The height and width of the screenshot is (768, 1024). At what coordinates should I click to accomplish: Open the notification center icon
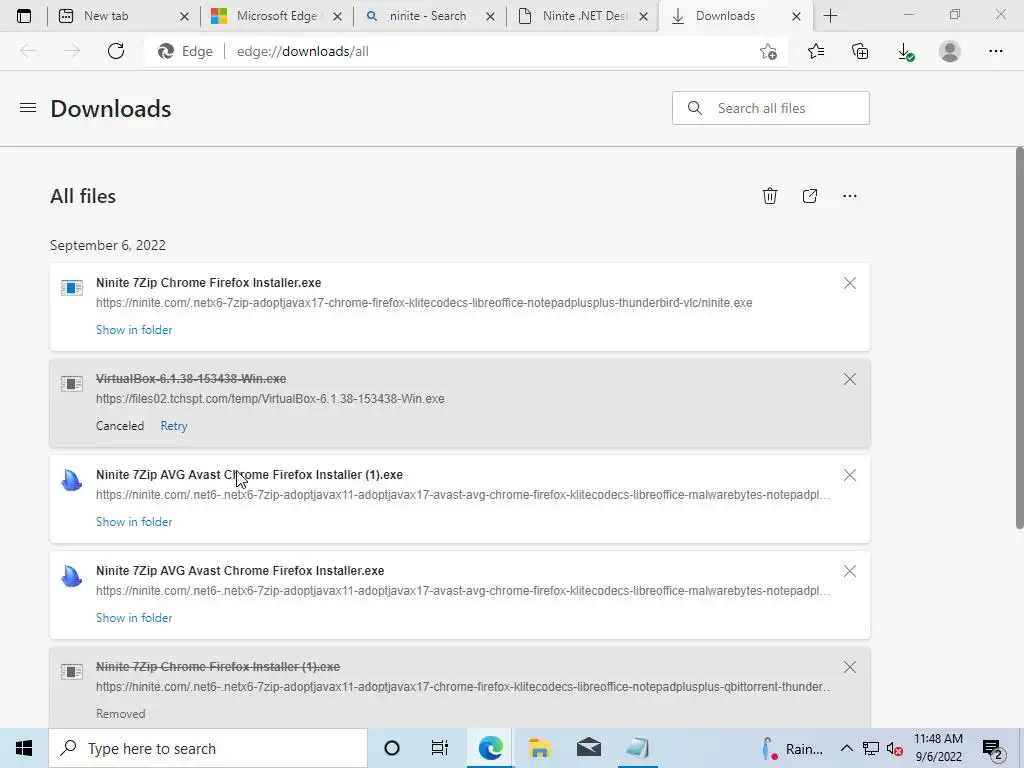click(992, 748)
